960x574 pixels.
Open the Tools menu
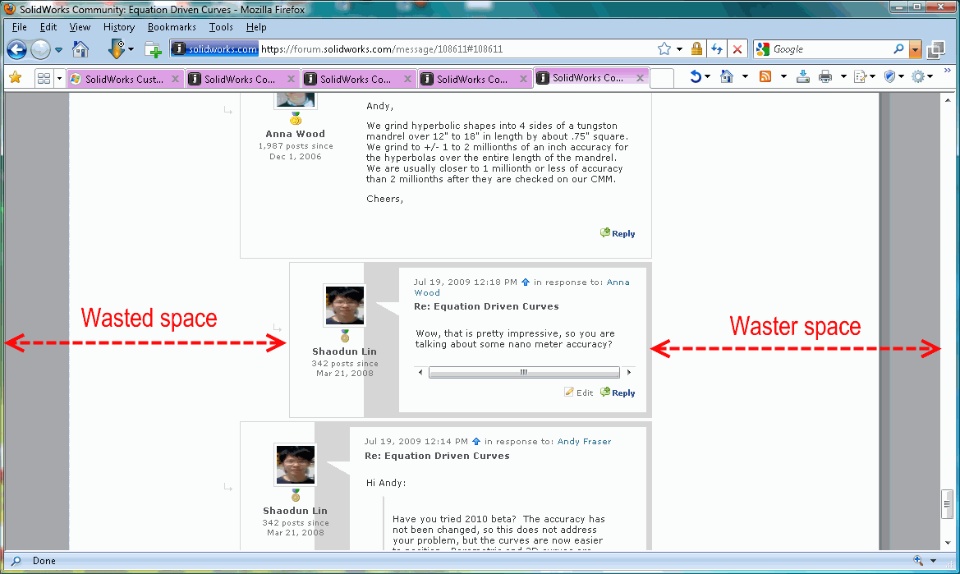[220, 27]
